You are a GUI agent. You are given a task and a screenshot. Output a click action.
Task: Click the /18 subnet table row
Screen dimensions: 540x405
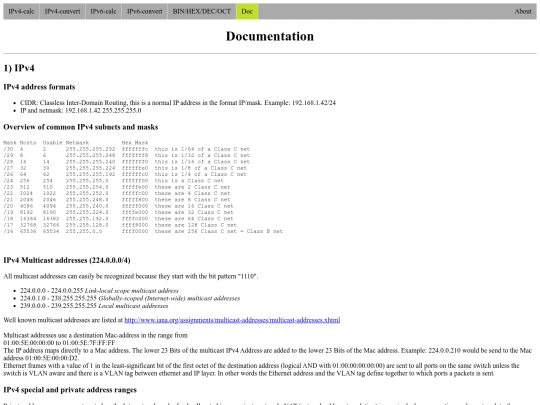click(x=118, y=218)
